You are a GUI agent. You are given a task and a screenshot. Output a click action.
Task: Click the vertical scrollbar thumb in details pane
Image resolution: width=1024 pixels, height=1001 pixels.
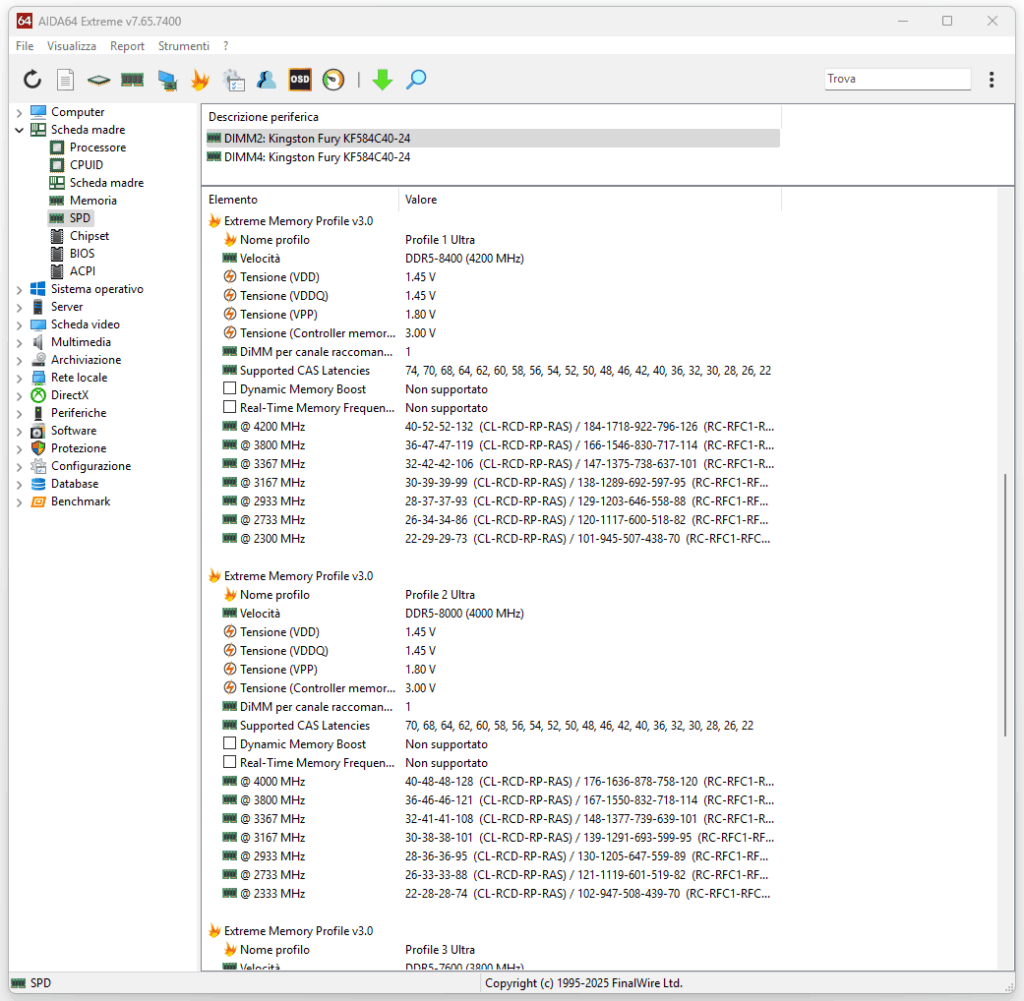click(1006, 605)
